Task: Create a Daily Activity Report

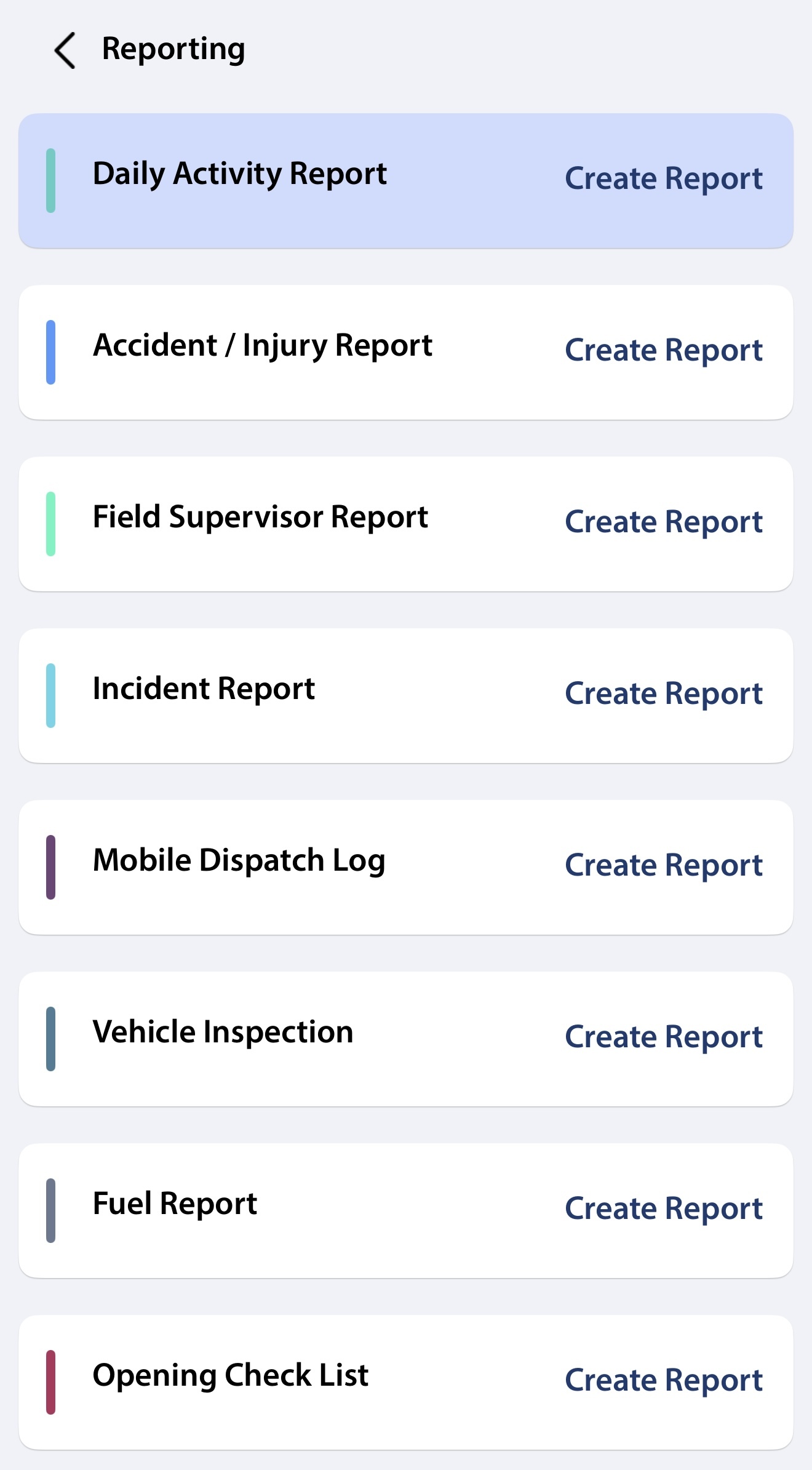Action: coord(663,179)
